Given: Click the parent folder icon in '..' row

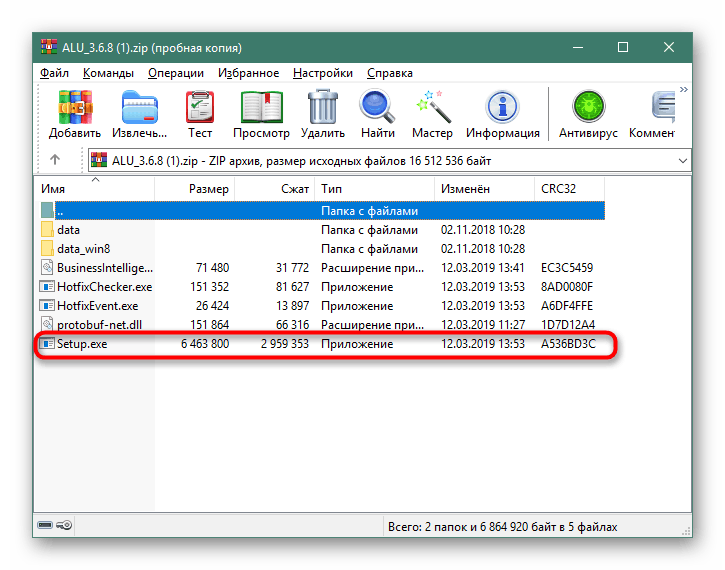Looking at the screenshot, I should (47, 210).
